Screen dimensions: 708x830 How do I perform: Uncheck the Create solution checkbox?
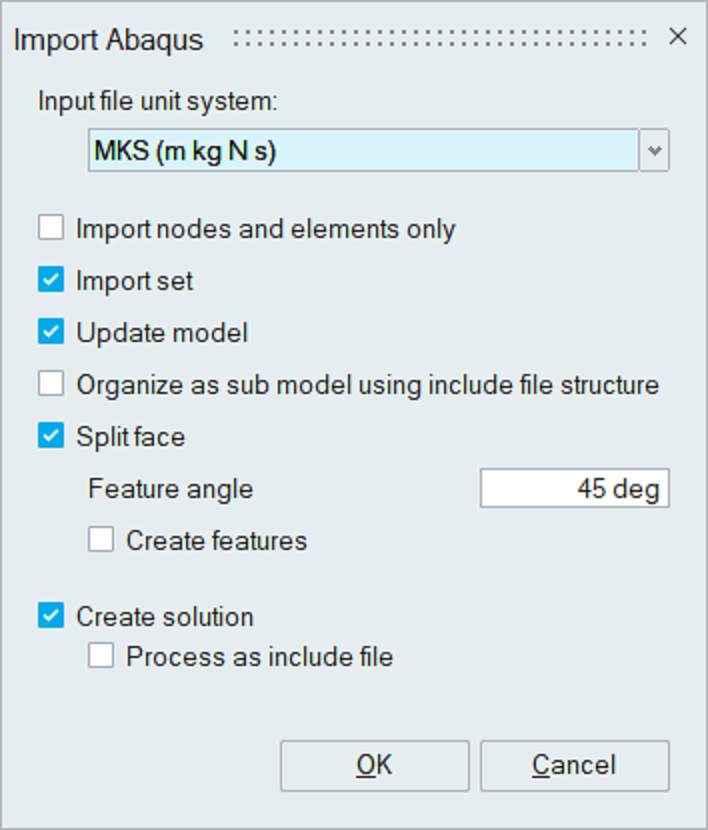click(x=51, y=616)
